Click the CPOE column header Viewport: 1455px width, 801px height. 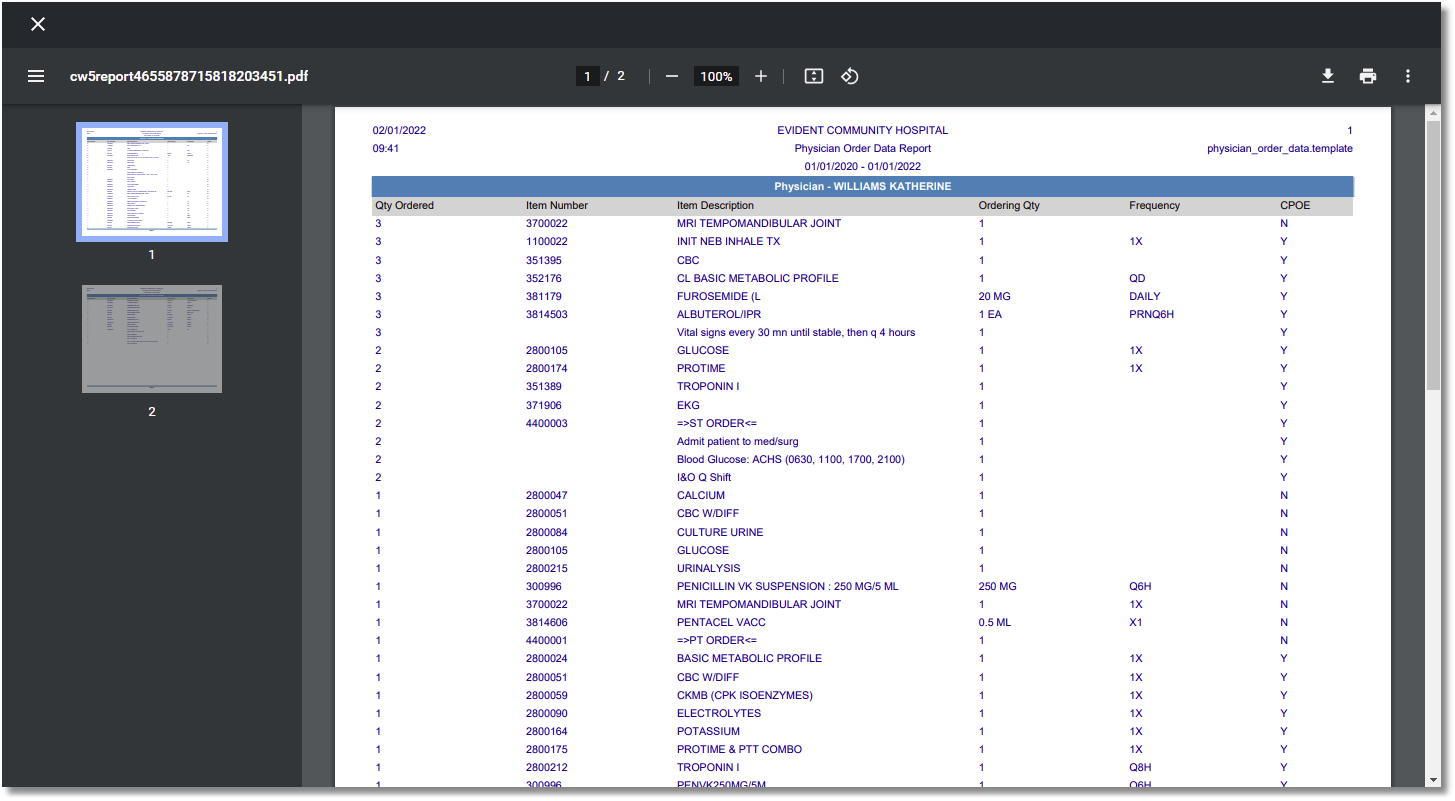1295,205
